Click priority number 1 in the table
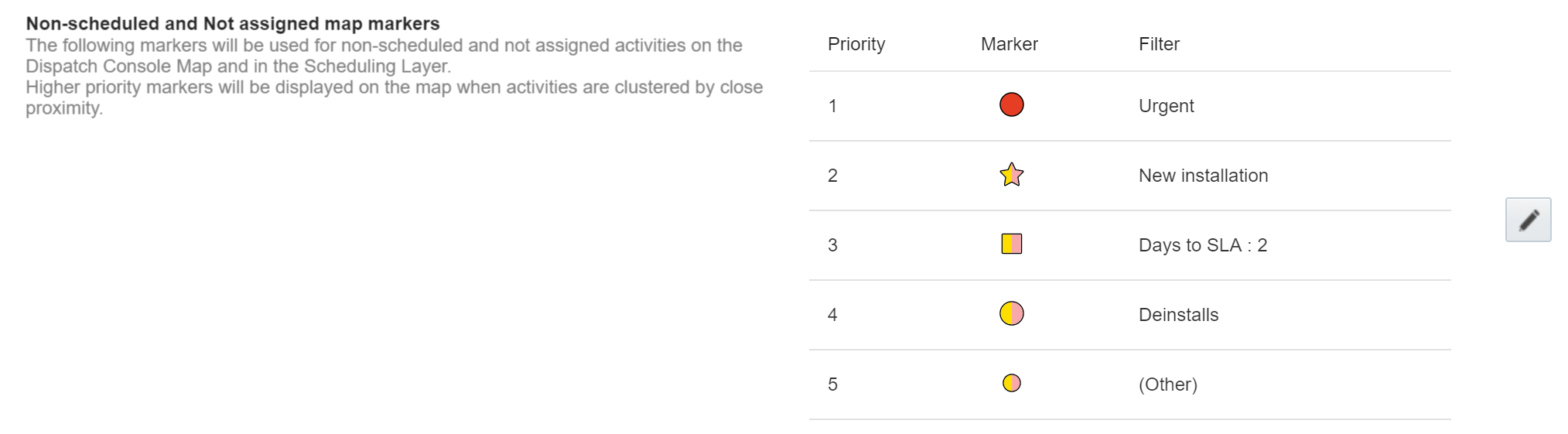The image size is (1568, 434). 832,106
